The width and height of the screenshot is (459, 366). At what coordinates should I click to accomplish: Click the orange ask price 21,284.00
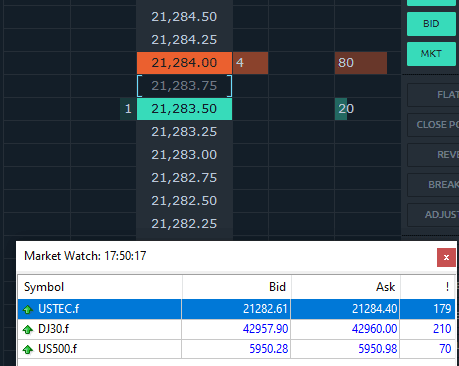184,63
